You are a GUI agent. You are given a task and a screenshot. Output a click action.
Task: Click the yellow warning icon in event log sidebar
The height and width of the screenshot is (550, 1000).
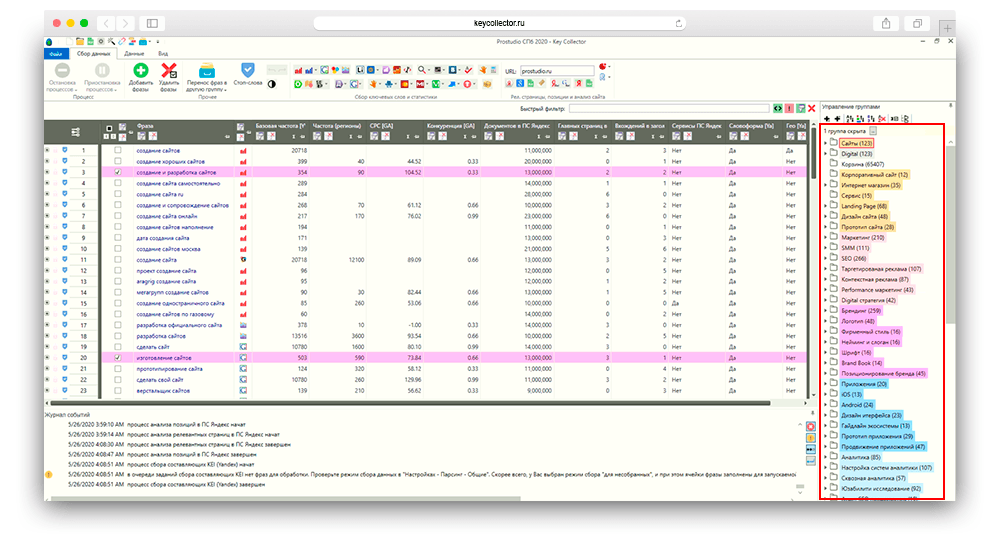coord(811,438)
